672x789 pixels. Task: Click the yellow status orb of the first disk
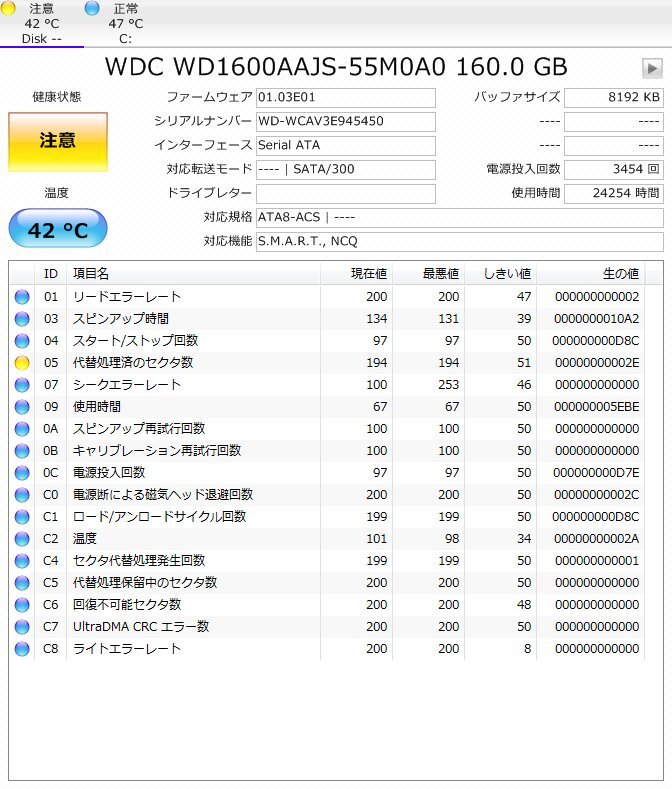[x=8, y=8]
